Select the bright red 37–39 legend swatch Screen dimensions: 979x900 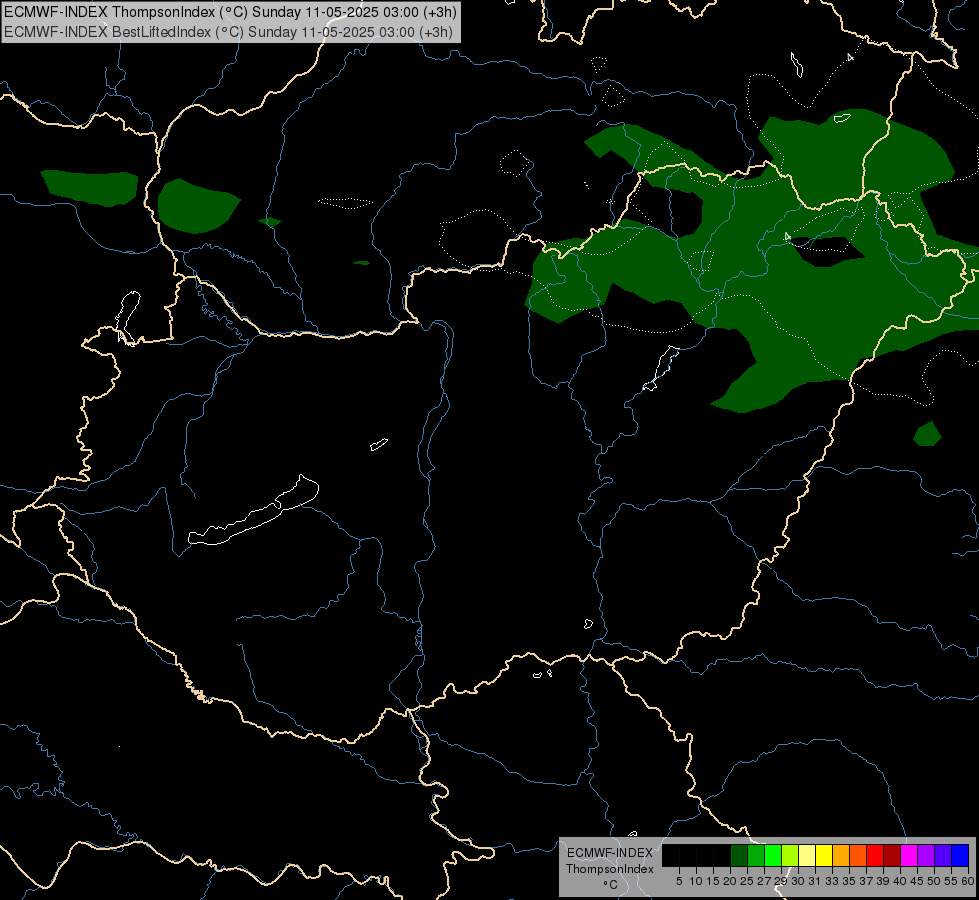pyautogui.click(x=875, y=855)
